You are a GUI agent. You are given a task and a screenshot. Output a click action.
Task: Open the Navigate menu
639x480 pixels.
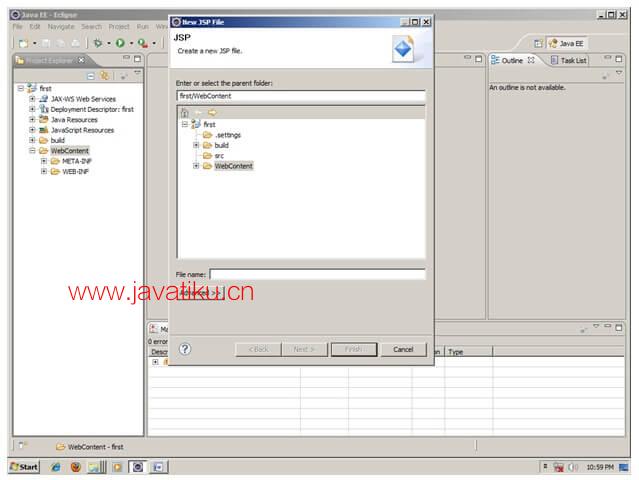pos(61,26)
